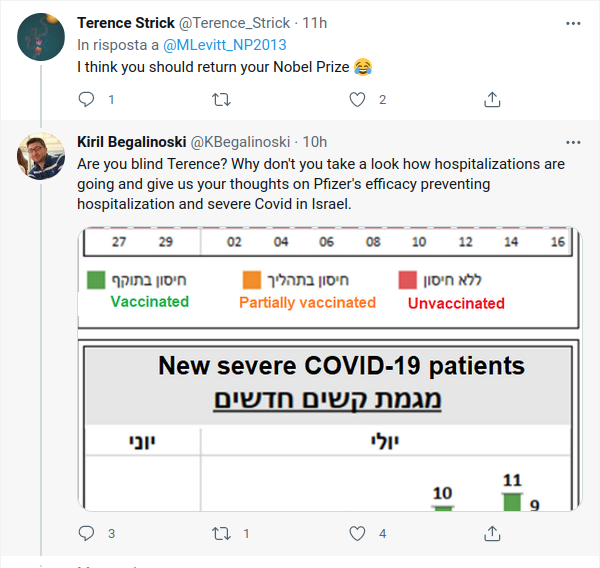Like Kiril Begalinoski's tweet
600x568 pixels.
point(358,534)
